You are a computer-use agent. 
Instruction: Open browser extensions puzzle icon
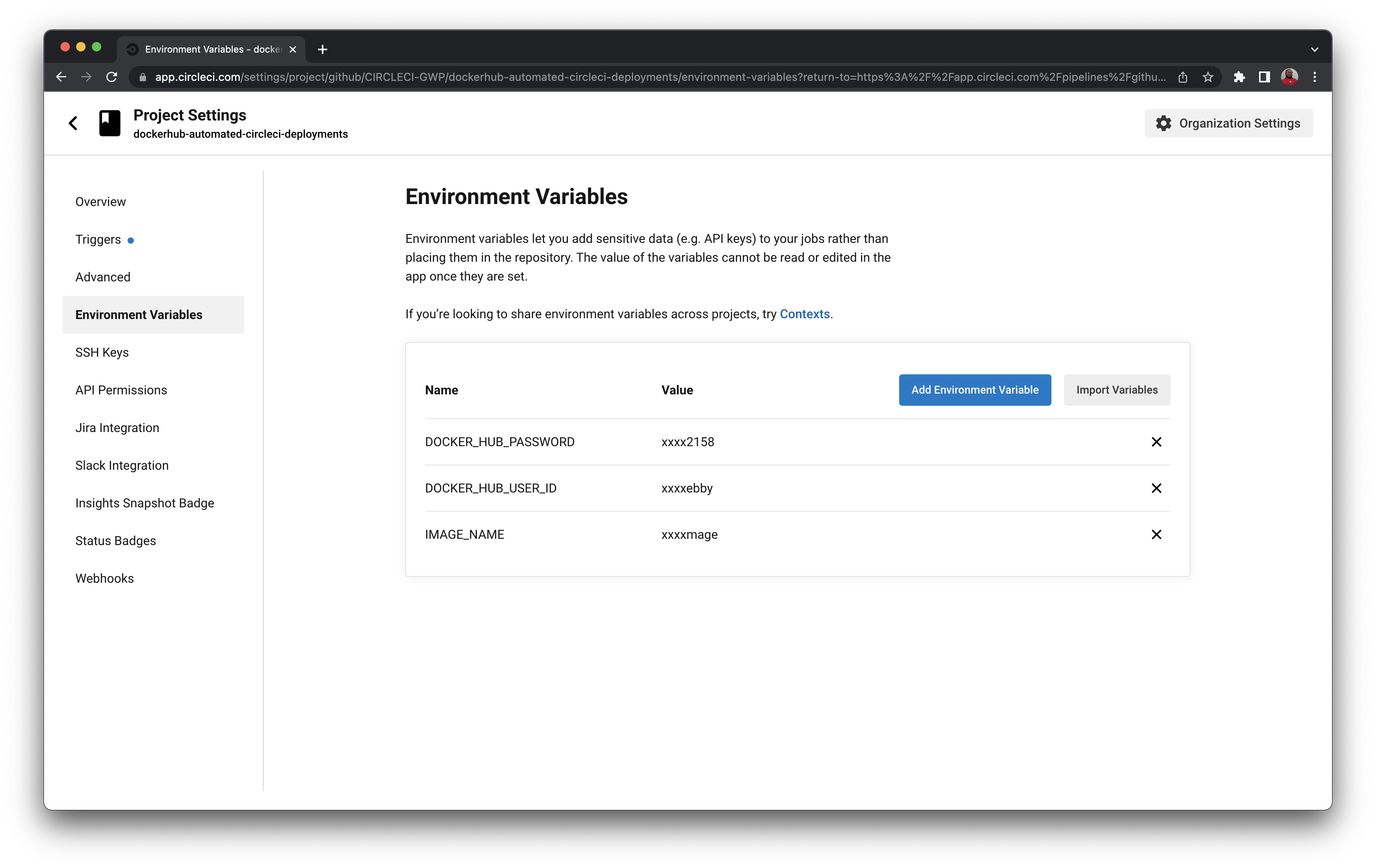[x=1239, y=77]
